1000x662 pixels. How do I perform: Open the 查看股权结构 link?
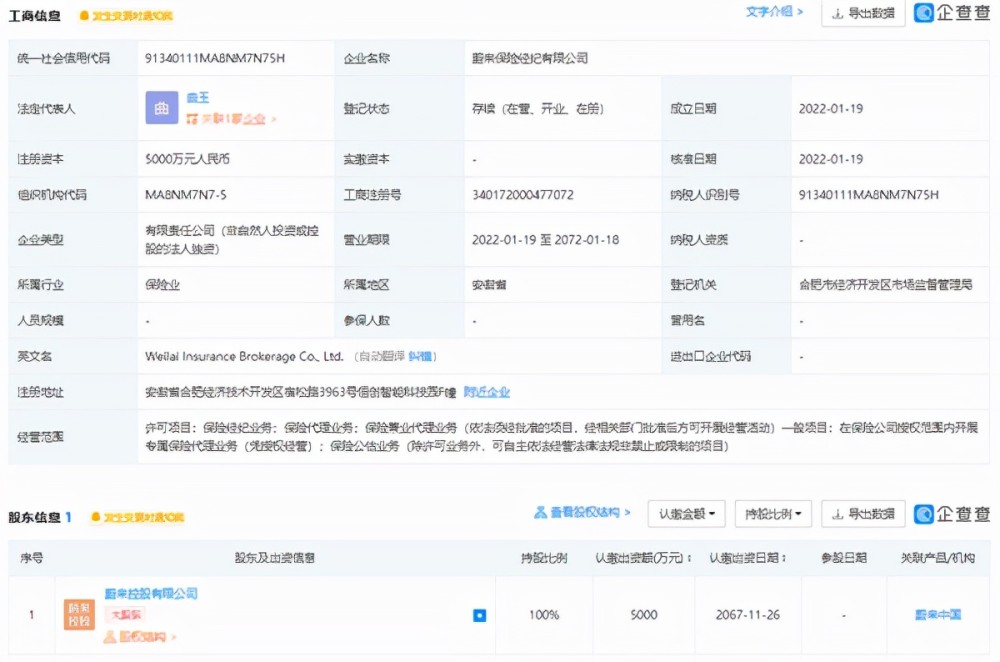coord(582,512)
